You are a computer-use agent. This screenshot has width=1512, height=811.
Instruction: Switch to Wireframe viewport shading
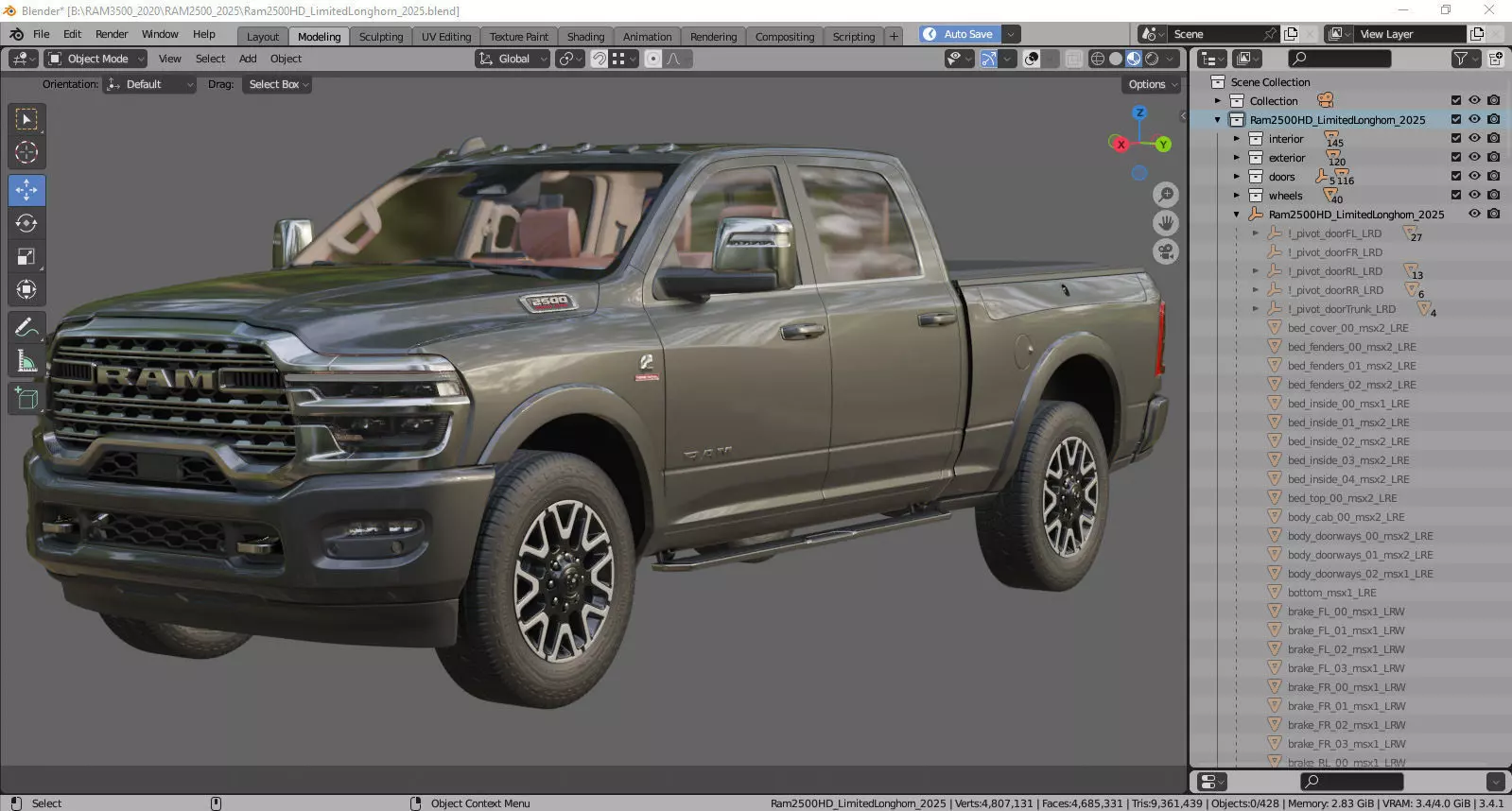1098,59
